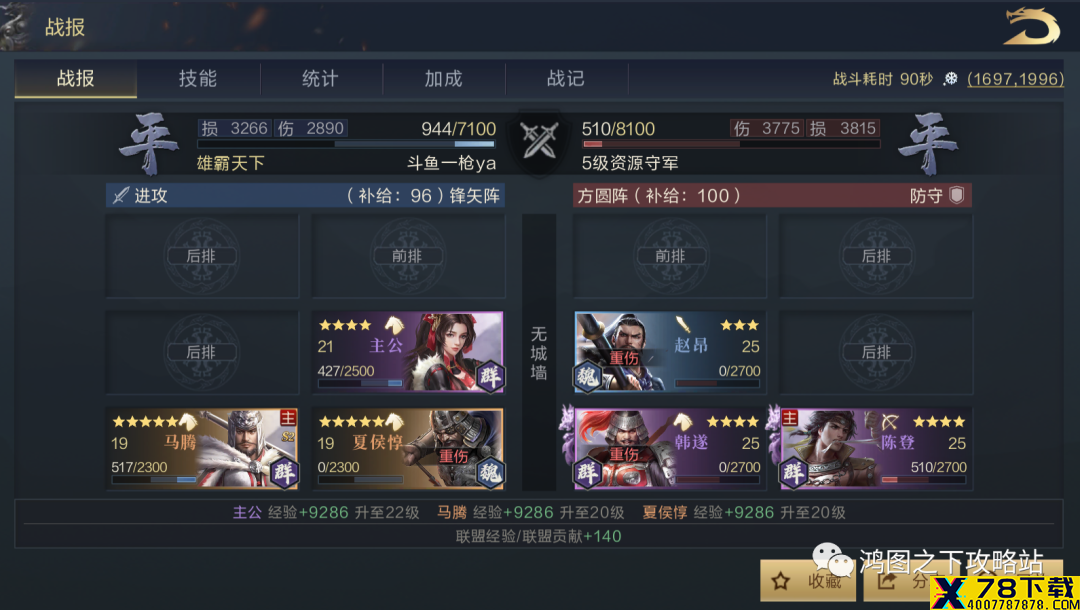The width and height of the screenshot is (1080, 610).
Task: Click the 魏 faction badge on 夏侯惇 card
Action: tap(490, 472)
